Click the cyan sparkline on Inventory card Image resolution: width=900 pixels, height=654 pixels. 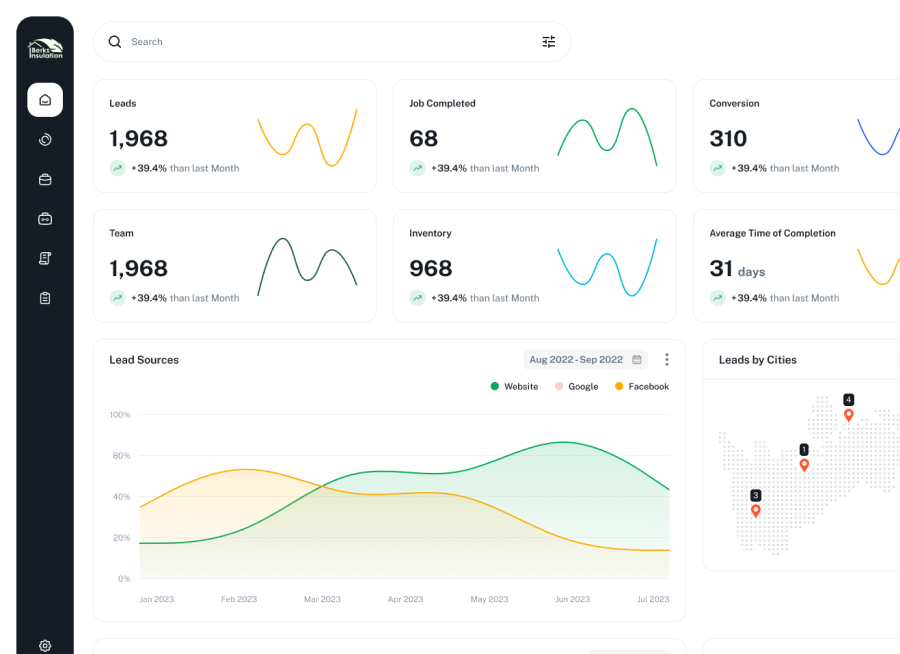pos(607,267)
